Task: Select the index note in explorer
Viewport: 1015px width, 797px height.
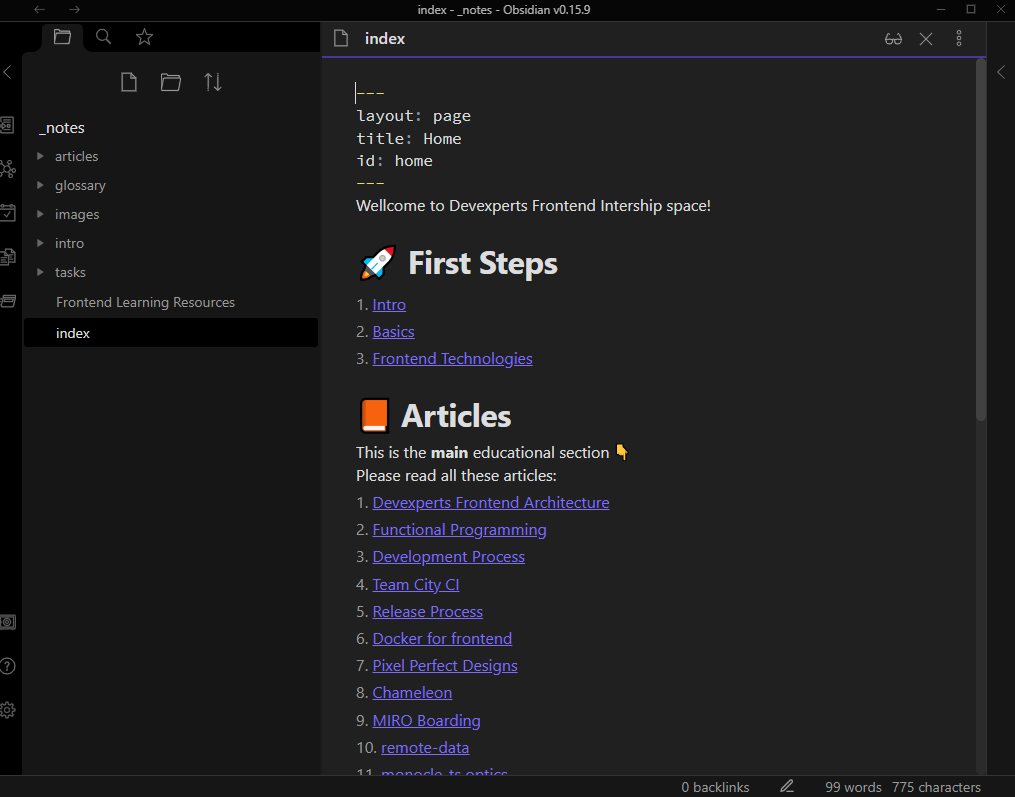Action: 171,333
